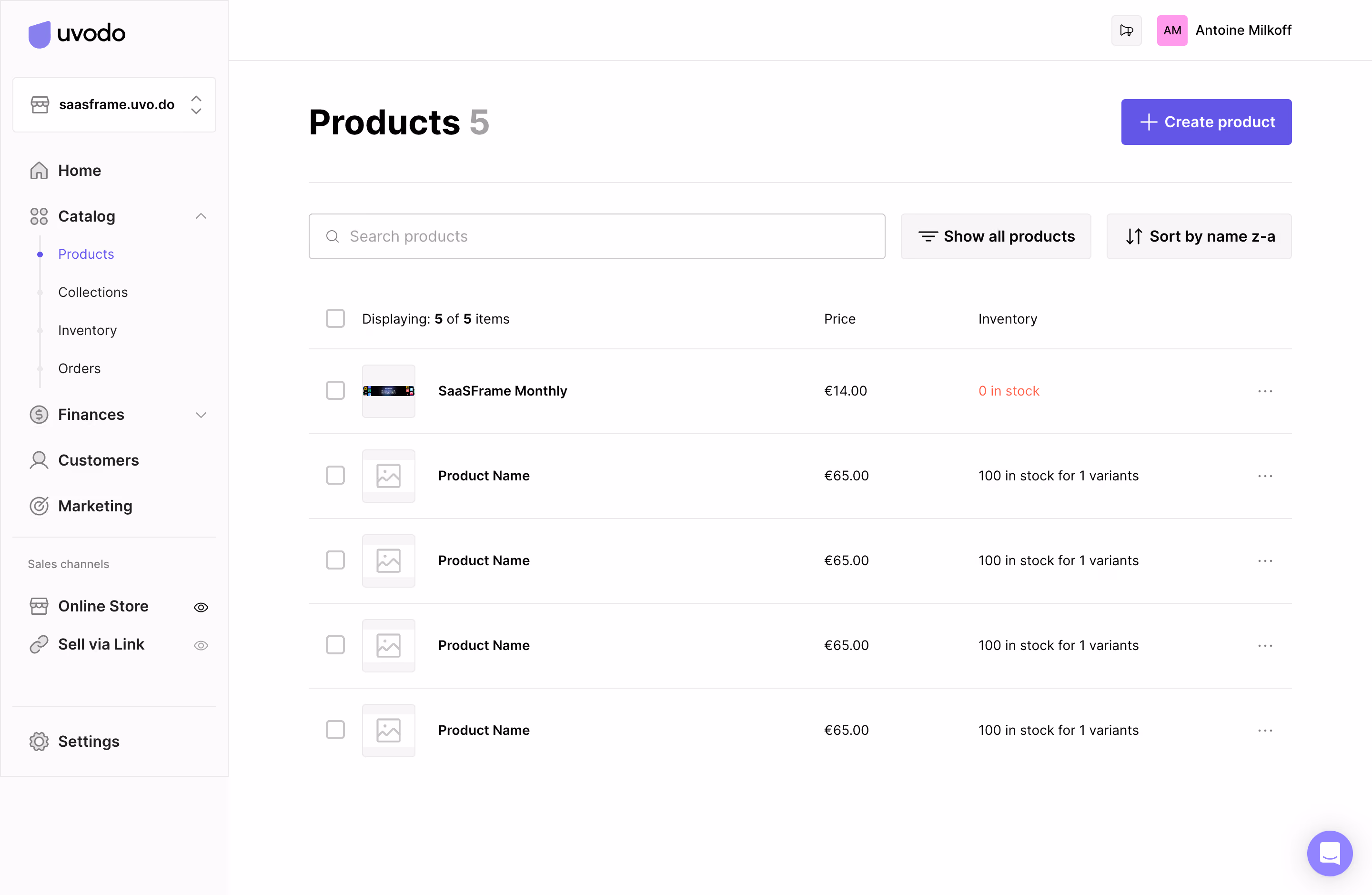Viewport: 1372px width, 895px height.
Task: Click the filter lines icon
Action: (928, 236)
